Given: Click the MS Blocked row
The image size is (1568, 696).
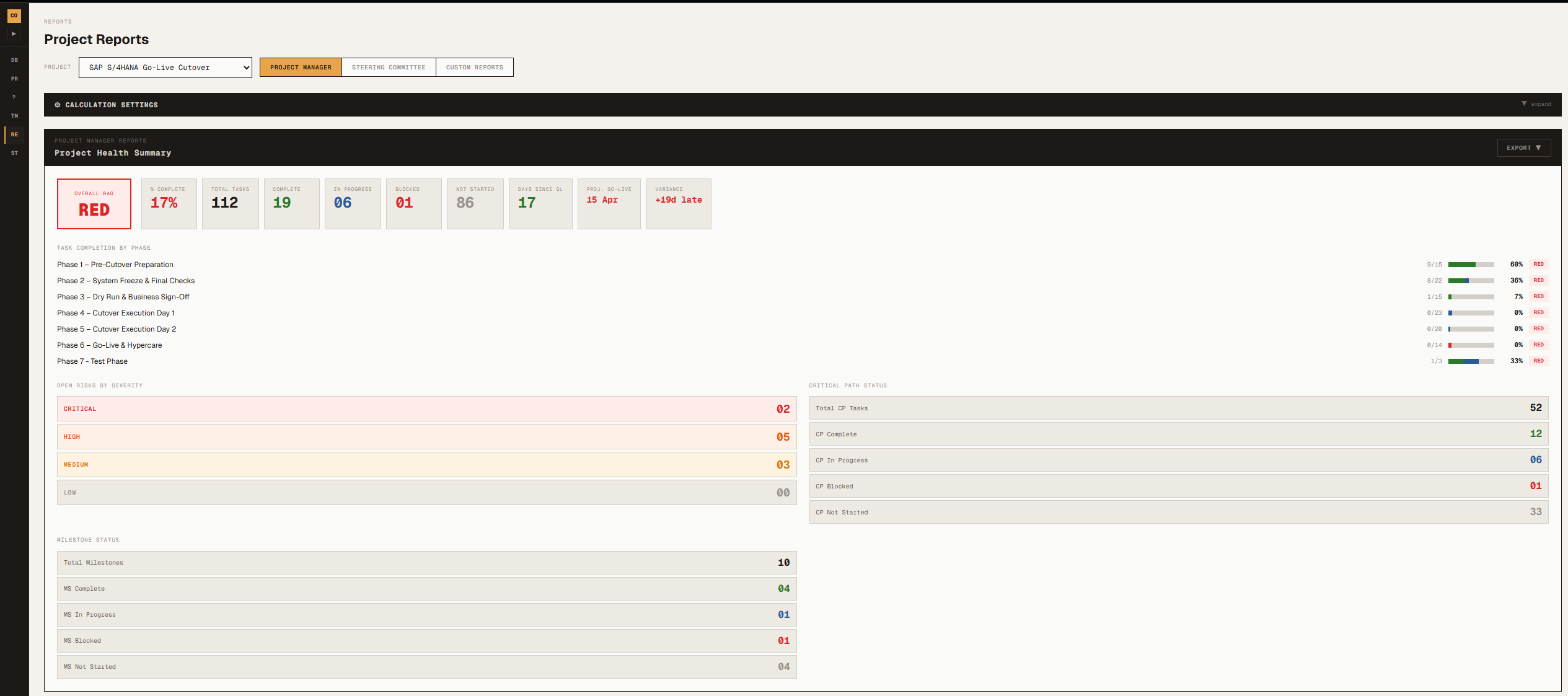Looking at the screenshot, I should pyautogui.click(x=426, y=641).
